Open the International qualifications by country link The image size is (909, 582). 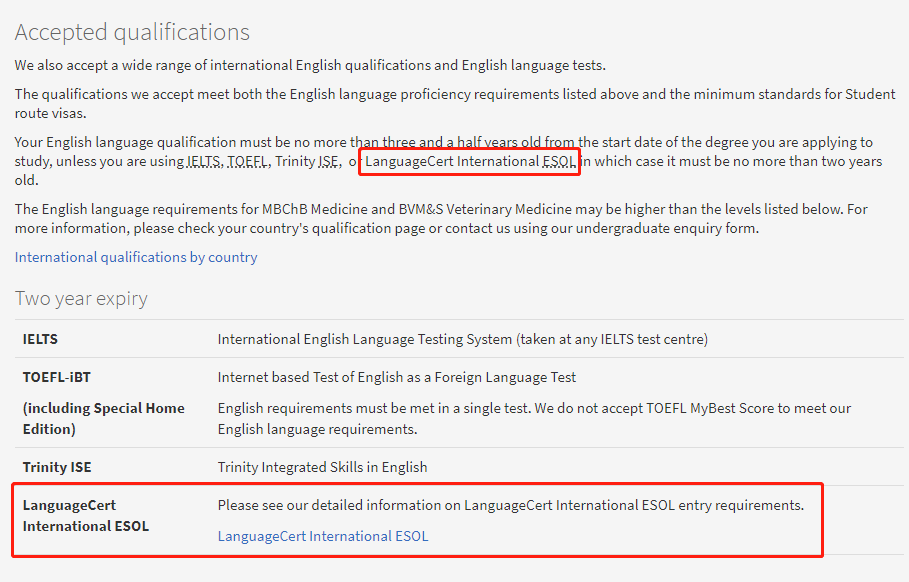pyautogui.click(x=136, y=257)
